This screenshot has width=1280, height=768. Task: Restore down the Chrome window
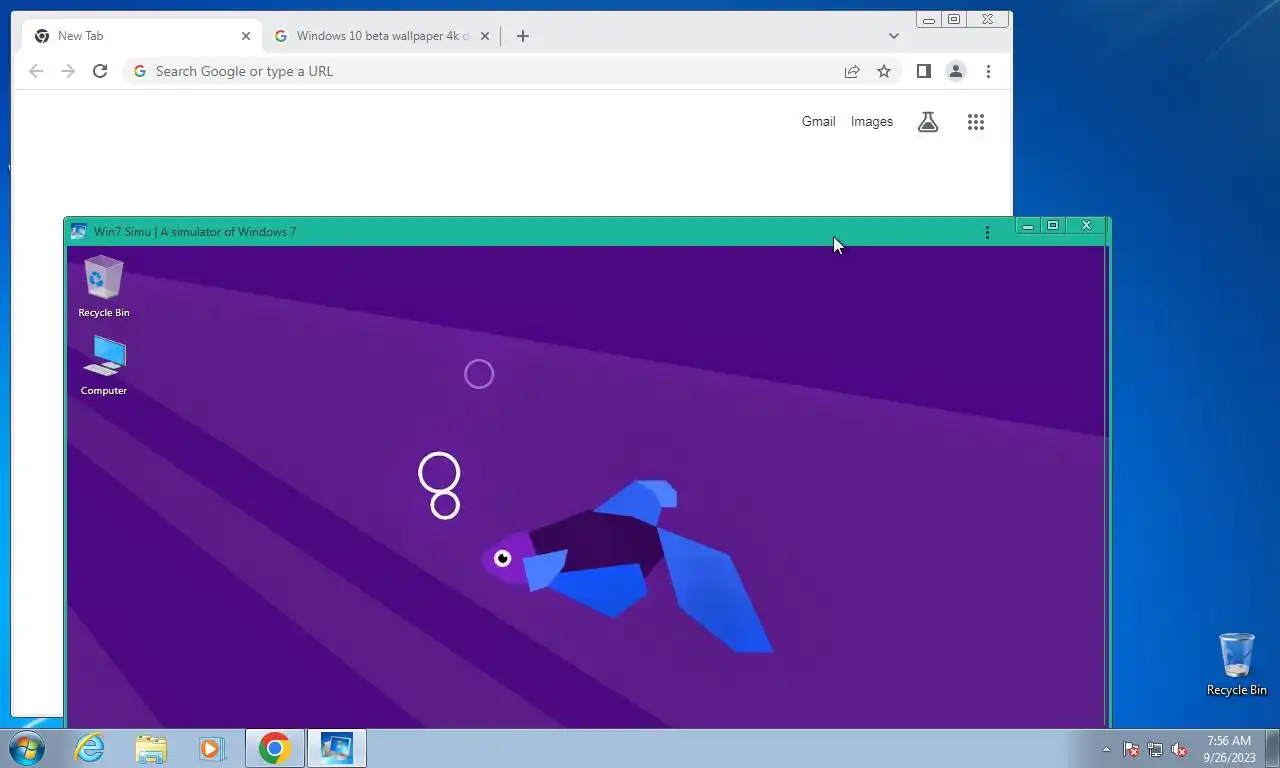(954, 20)
